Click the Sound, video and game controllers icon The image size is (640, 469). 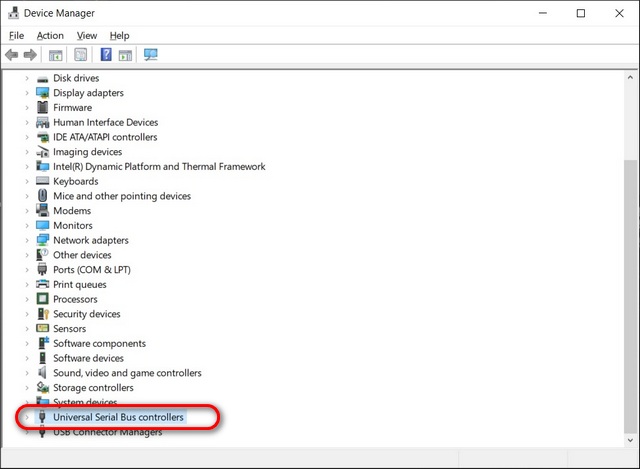[42, 372]
